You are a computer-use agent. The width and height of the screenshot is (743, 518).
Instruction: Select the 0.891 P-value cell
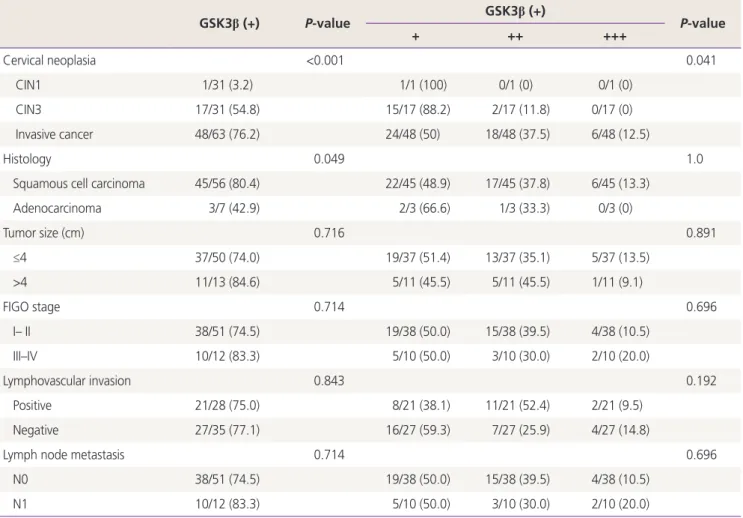701,233
